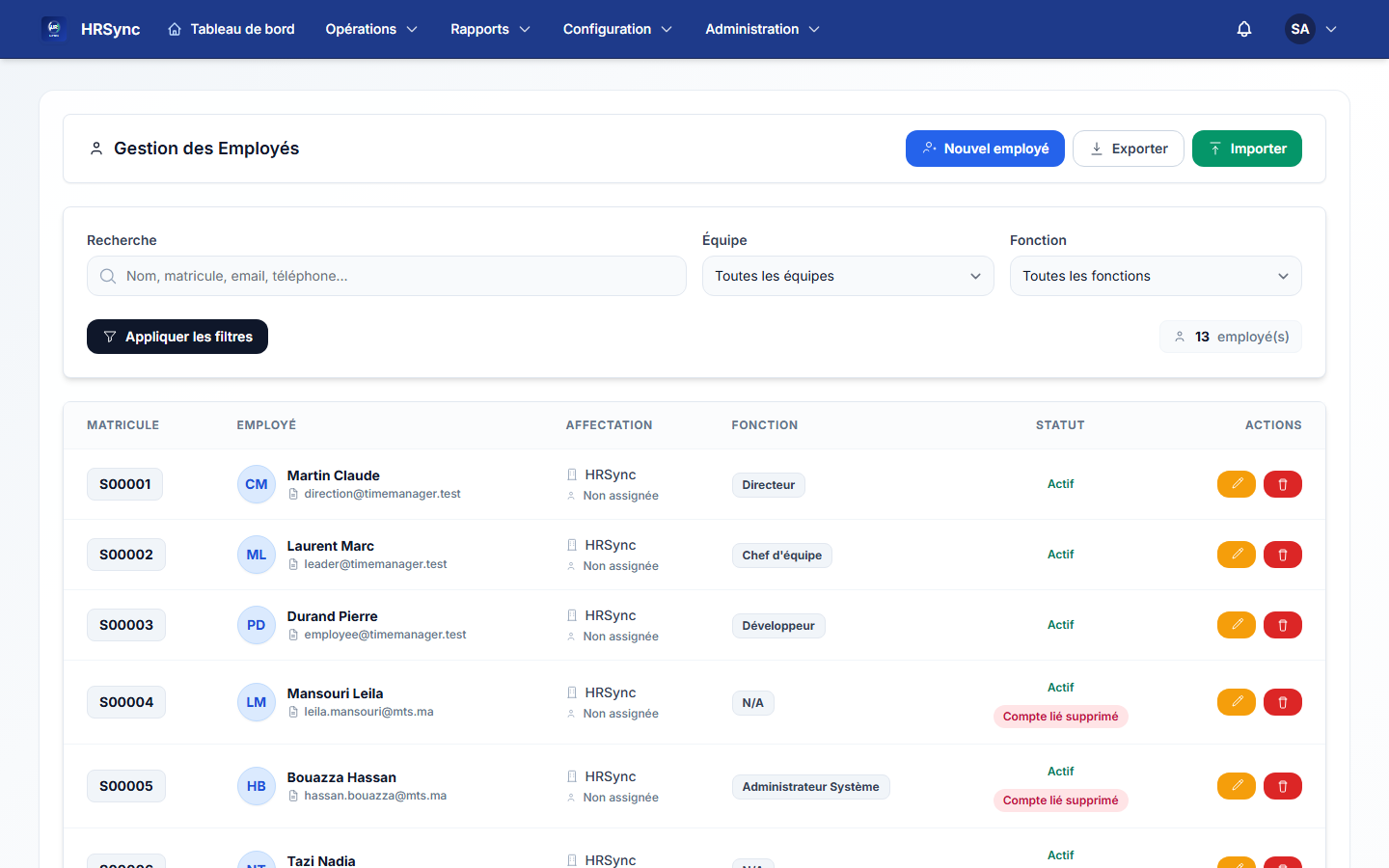Viewport: 1389px width, 868px height.
Task: Export the employee list
Action: pyautogui.click(x=1129, y=149)
